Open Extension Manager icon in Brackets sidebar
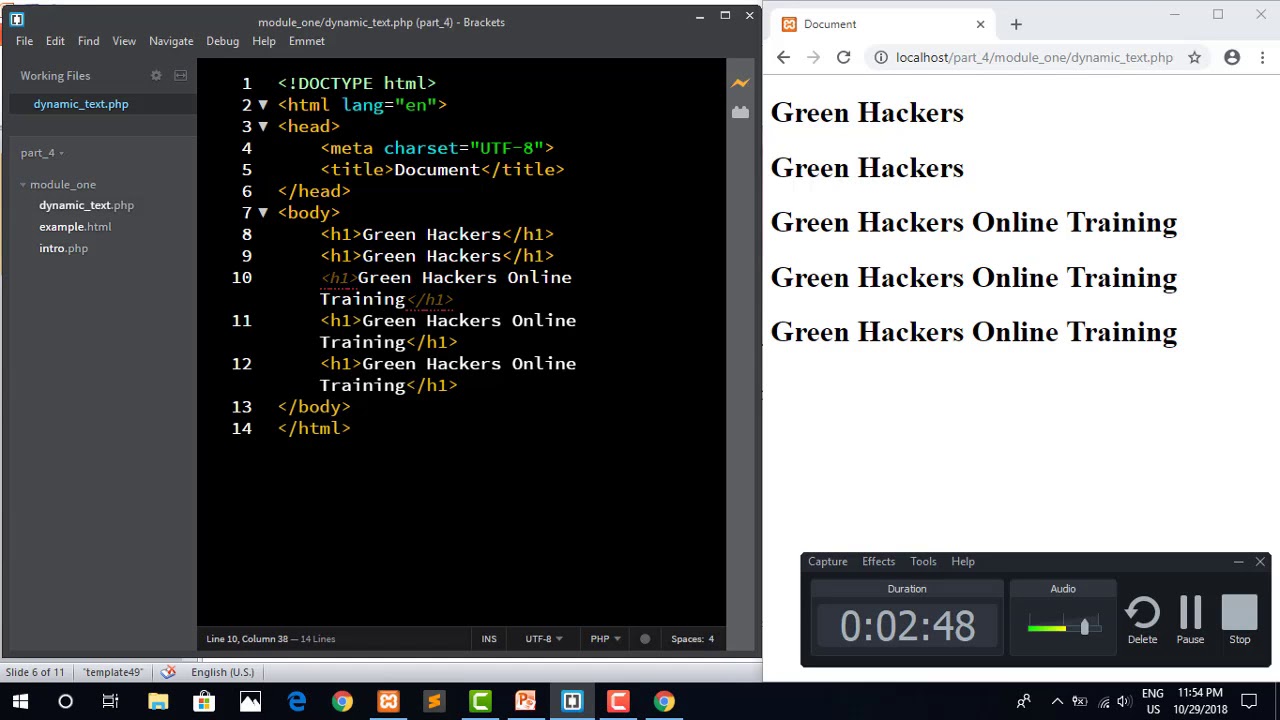Viewport: 1280px width, 720px height. click(x=740, y=113)
